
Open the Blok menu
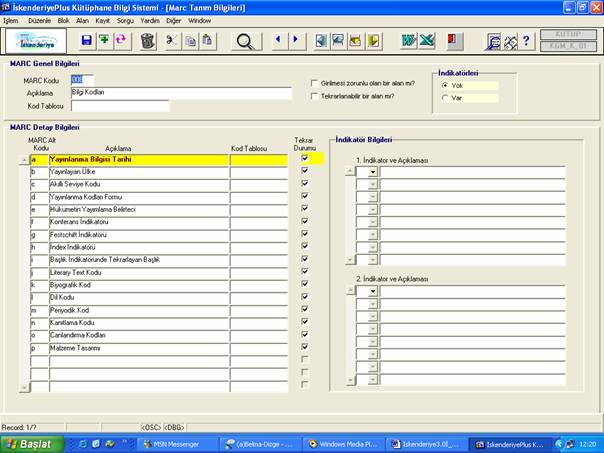coord(64,21)
